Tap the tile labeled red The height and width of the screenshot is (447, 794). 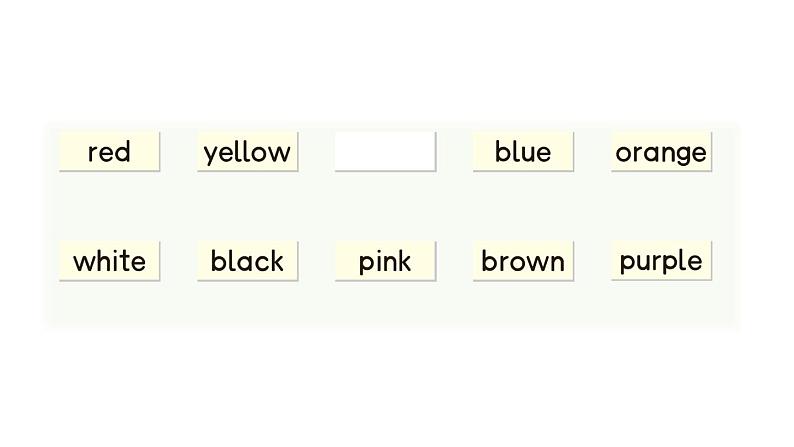point(109,152)
